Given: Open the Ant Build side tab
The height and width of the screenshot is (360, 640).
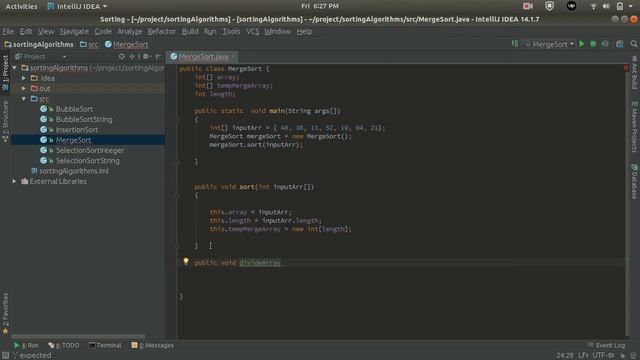Looking at the screenshot, I should tap(634, 72).
